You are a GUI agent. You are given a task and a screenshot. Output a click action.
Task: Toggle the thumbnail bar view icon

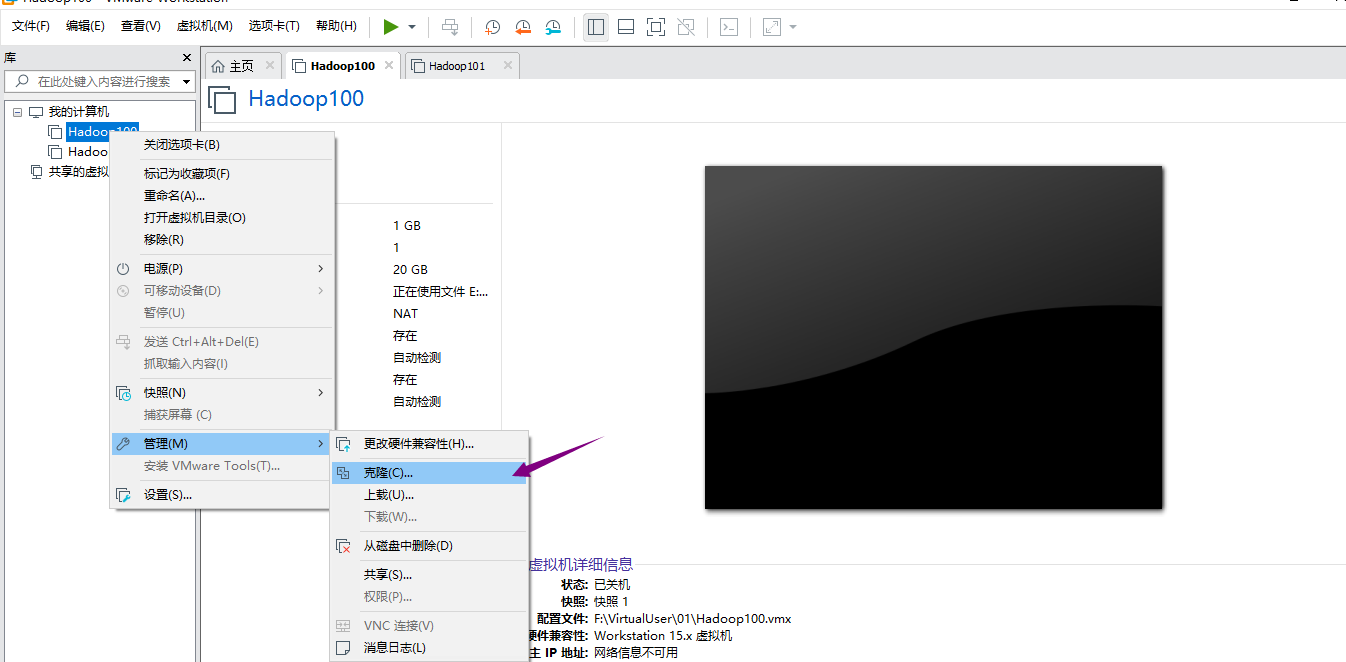626,27
